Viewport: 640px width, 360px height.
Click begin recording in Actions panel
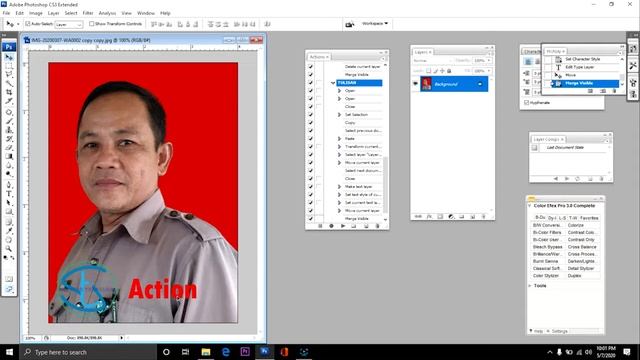[x=331, y=226]
